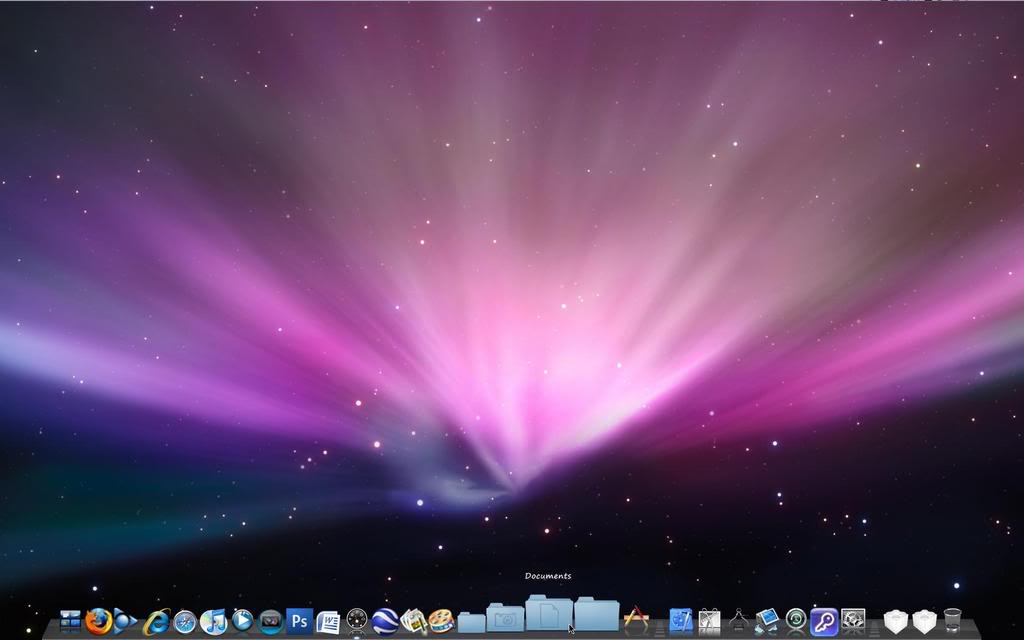Open the Pictures folder with camera emblem

[505, 617]
